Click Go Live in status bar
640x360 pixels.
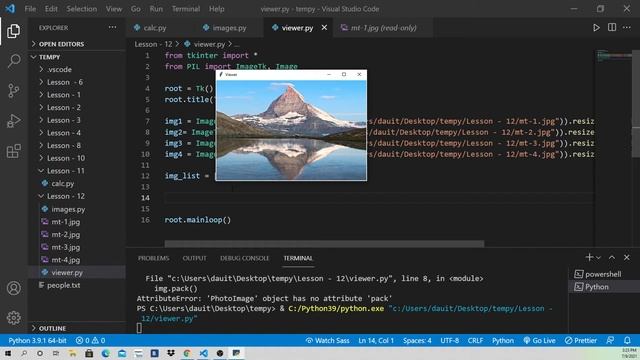click(539, 340)
